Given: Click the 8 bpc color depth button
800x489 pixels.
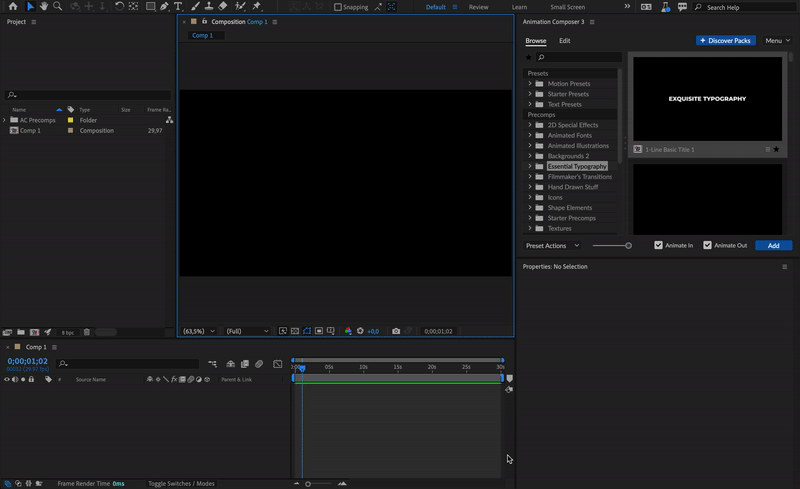Looking at the screenshot, I should [68, 332].
